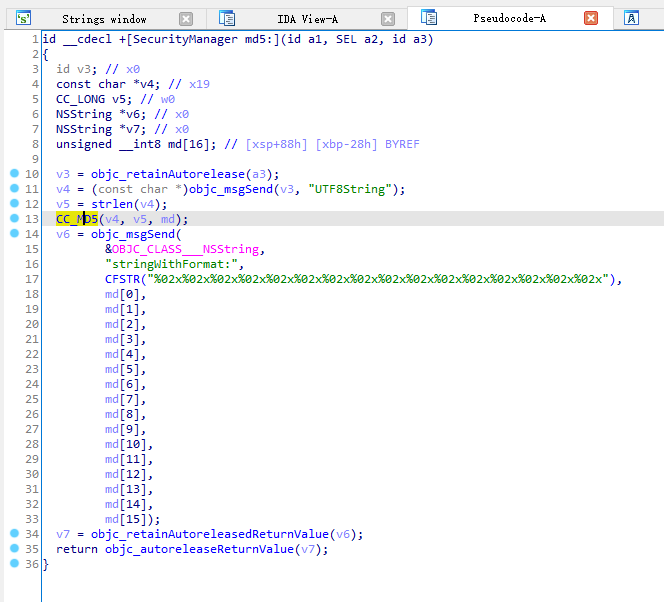664x602 pixels.
Task: Click md[10] argument on line 28
Action: click(126, 444)
